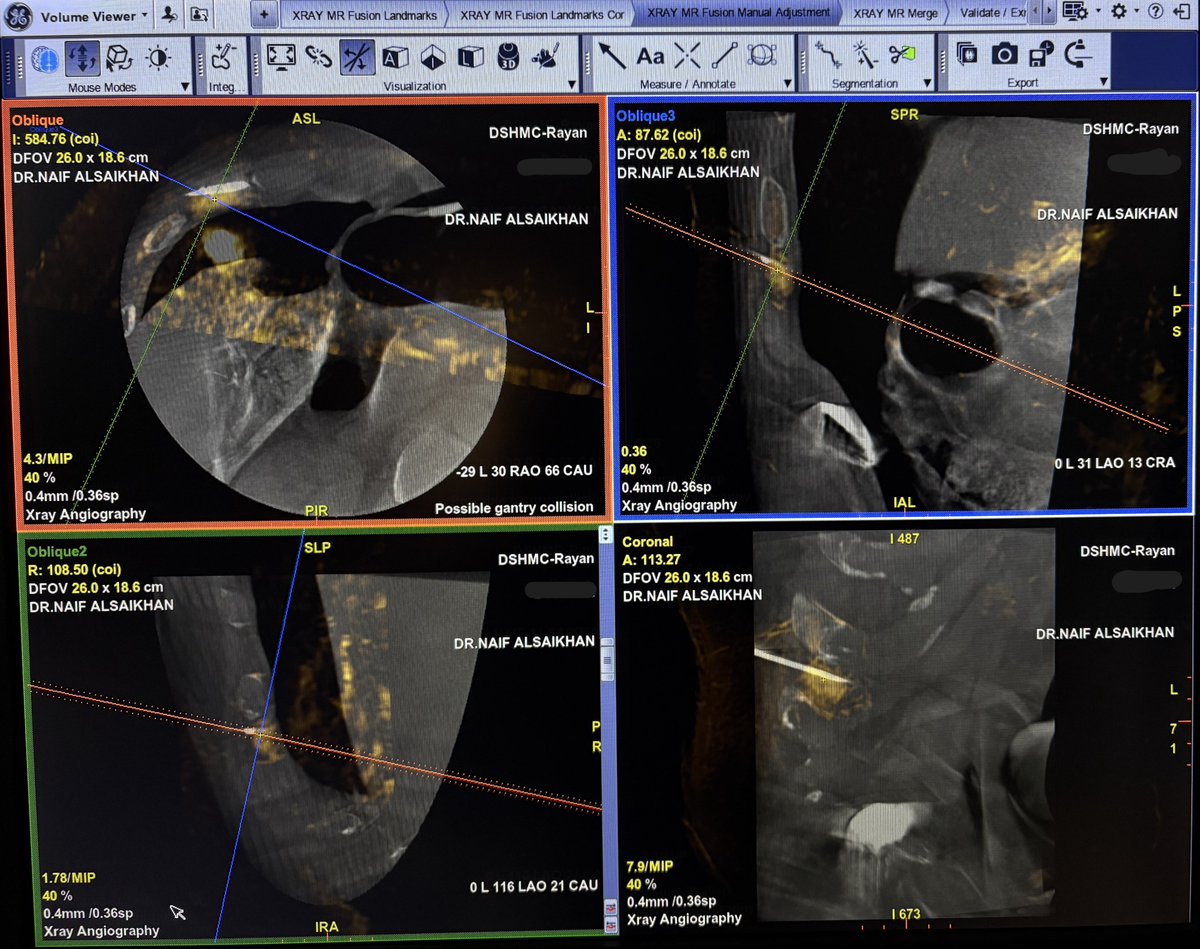Viewport: 1200px width, 949px height.
Task: Select the vessel path tracing segmentation tool
Action: click(827, 54)
